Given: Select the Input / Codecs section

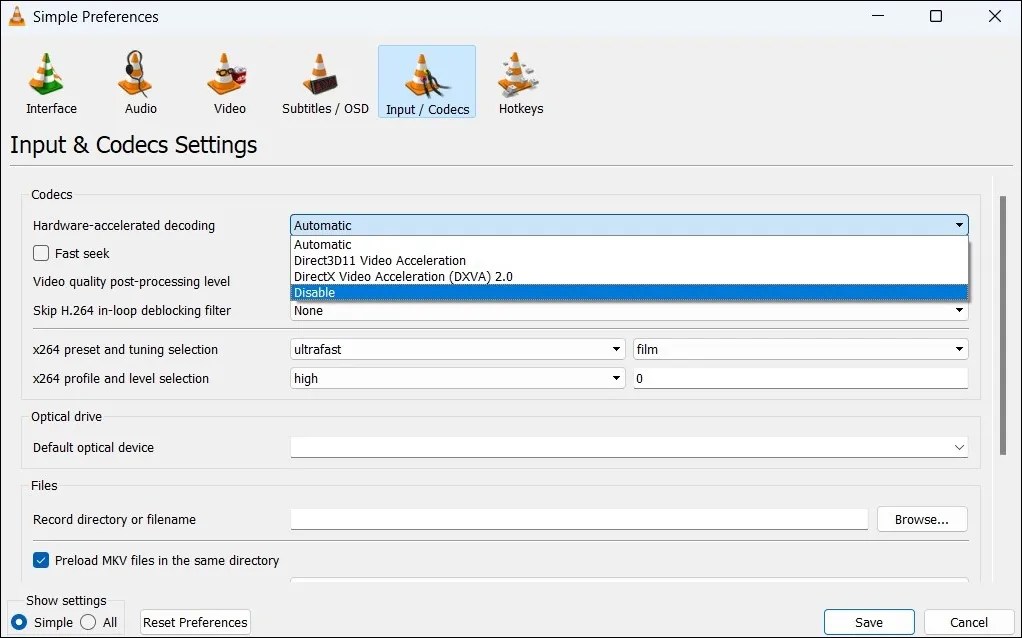Looking at the screenshot, I should click(426, 81).
